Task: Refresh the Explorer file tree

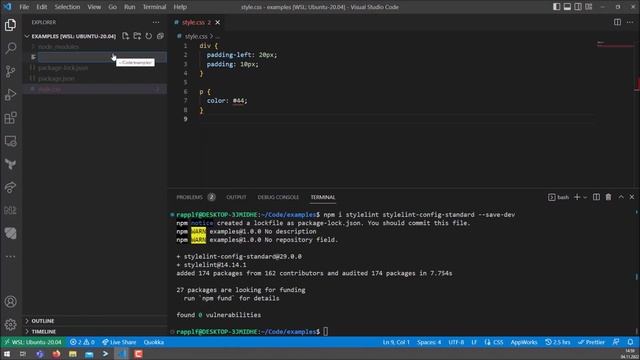Action: pos(149,36)
